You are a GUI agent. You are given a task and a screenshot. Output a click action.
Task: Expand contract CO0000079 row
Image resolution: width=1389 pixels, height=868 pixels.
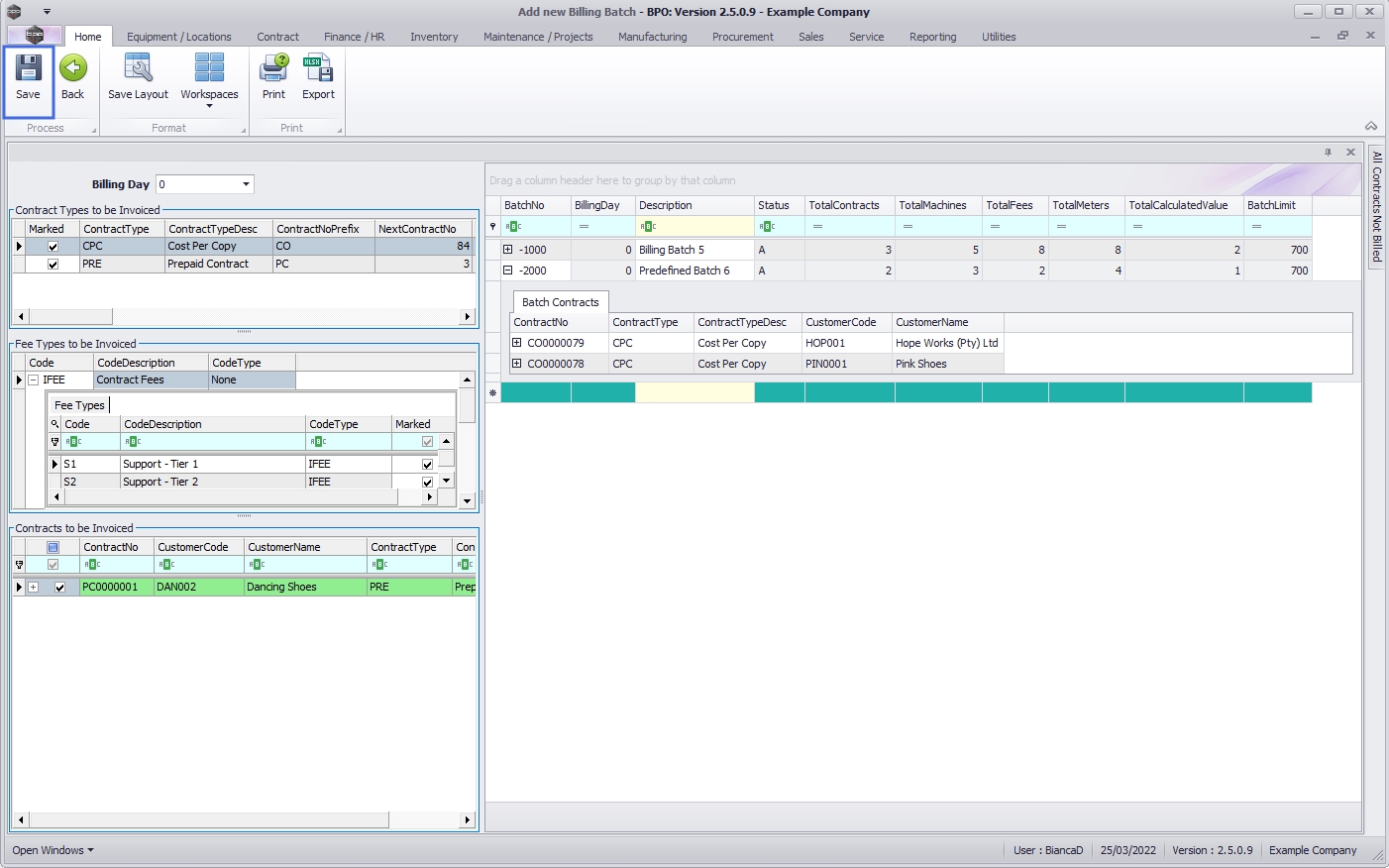click(516, 343)
